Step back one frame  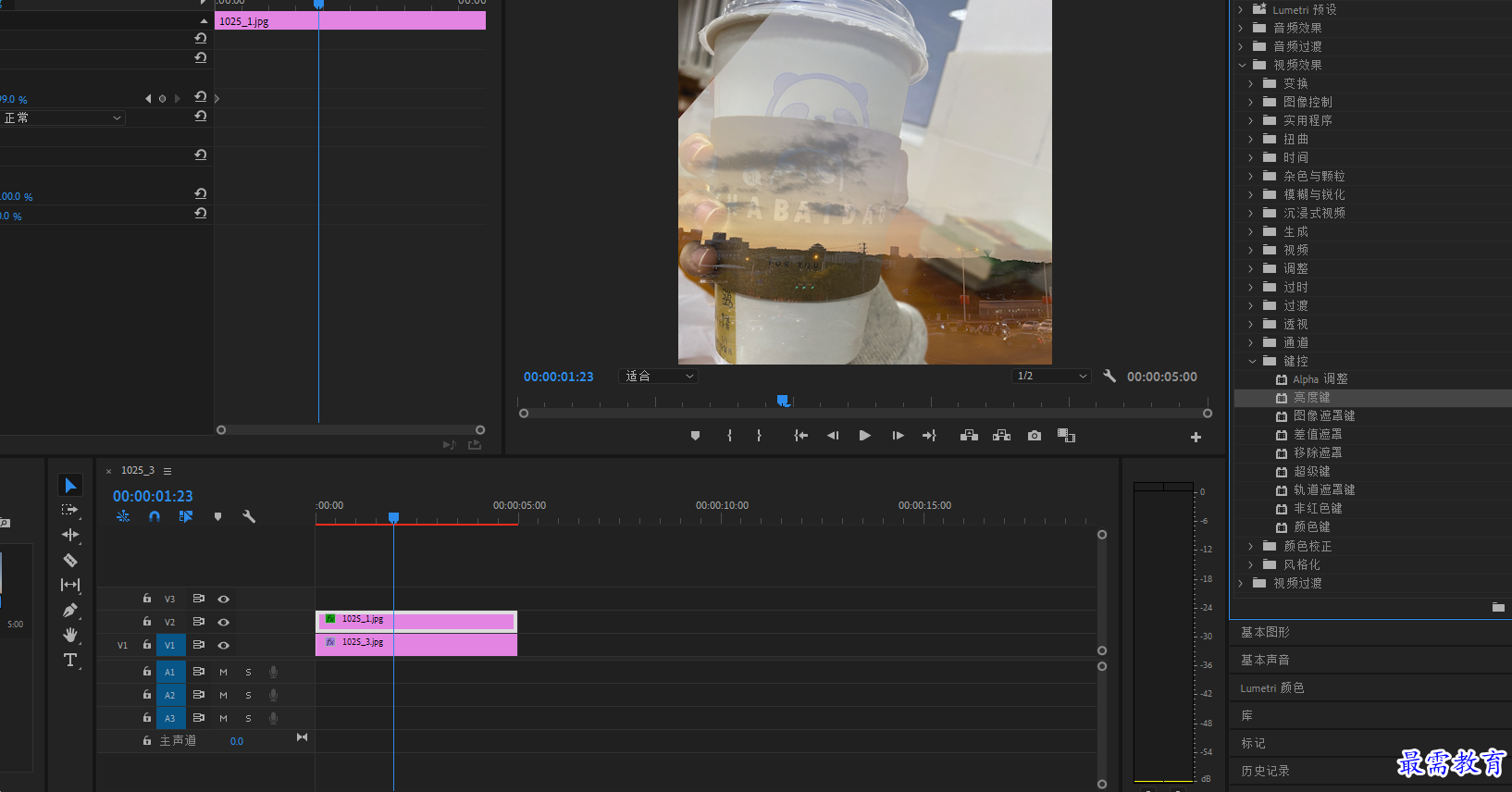click(833, 436)
